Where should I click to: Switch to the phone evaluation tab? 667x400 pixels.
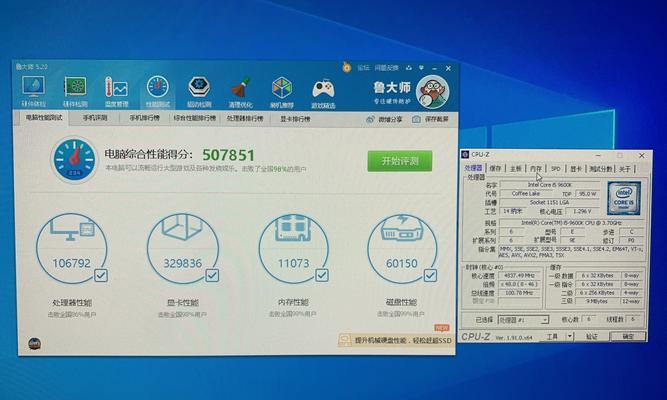[x=95, y=118]
